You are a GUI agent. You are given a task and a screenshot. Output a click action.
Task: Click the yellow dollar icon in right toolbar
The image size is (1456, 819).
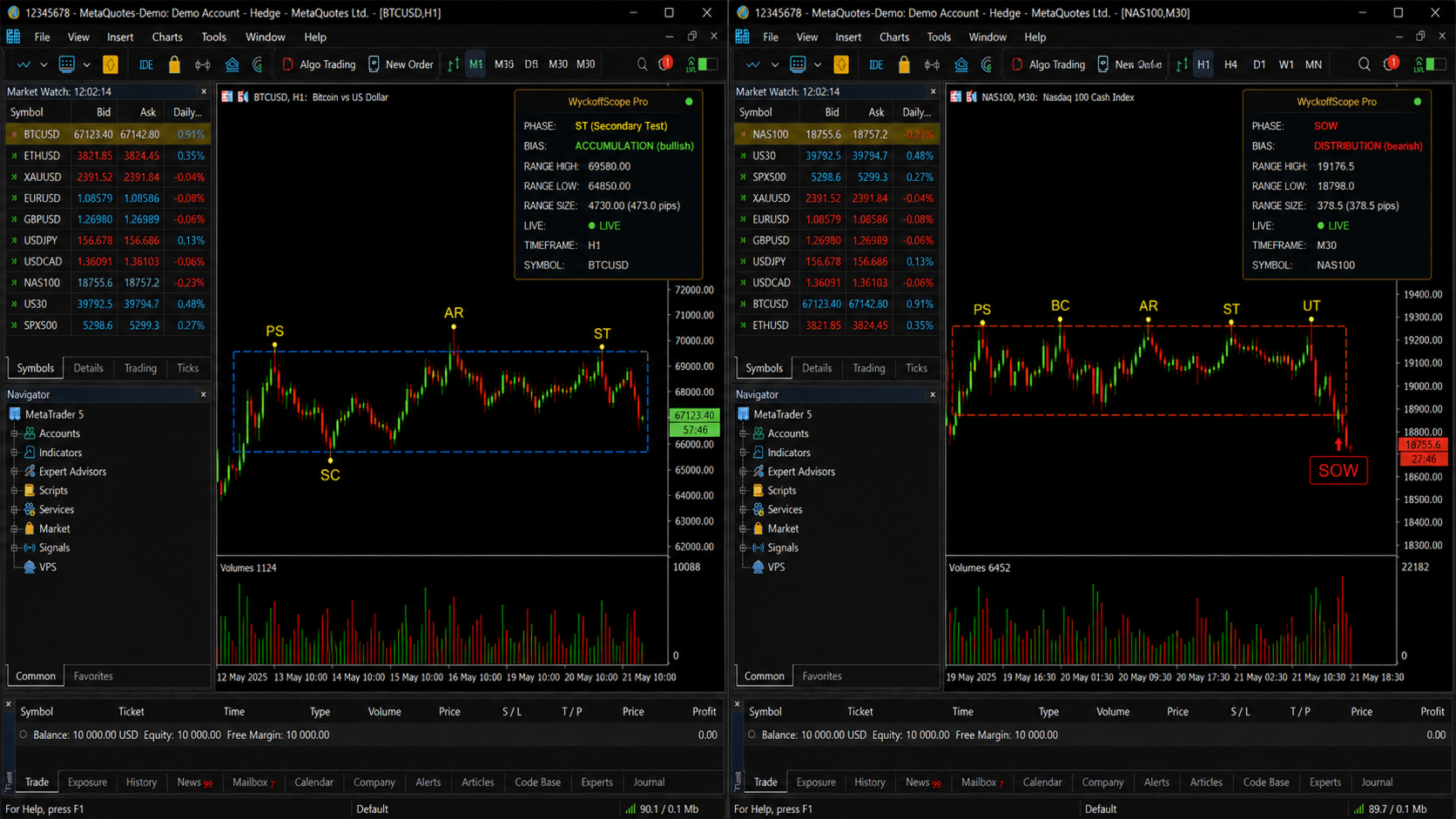[840, 64]
